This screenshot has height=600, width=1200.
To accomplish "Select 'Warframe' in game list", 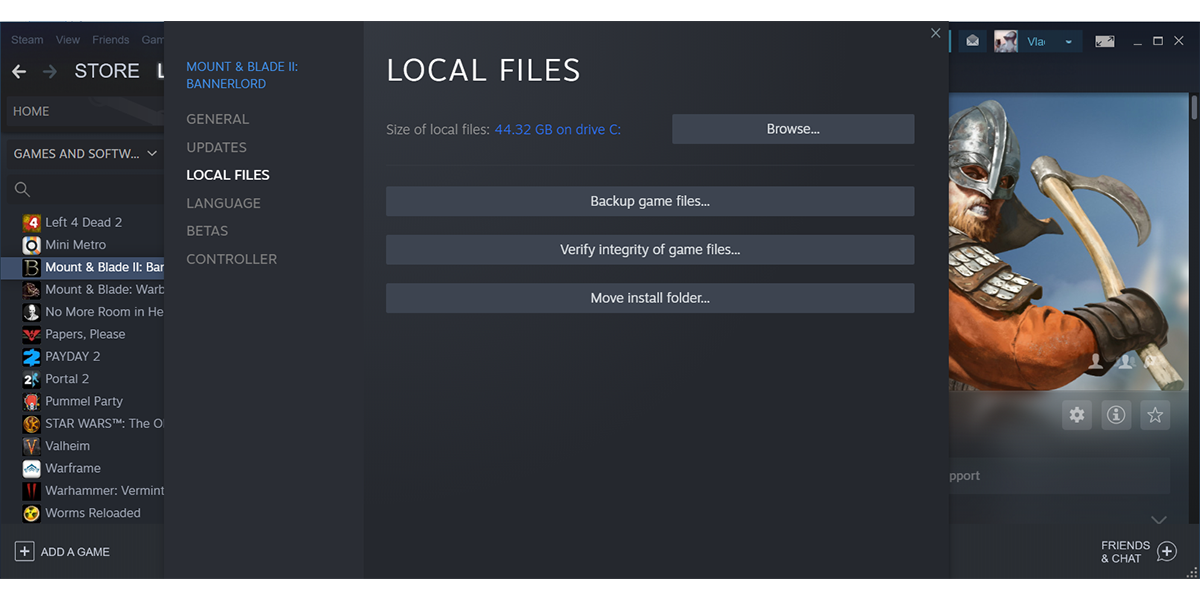I will 73,468.
